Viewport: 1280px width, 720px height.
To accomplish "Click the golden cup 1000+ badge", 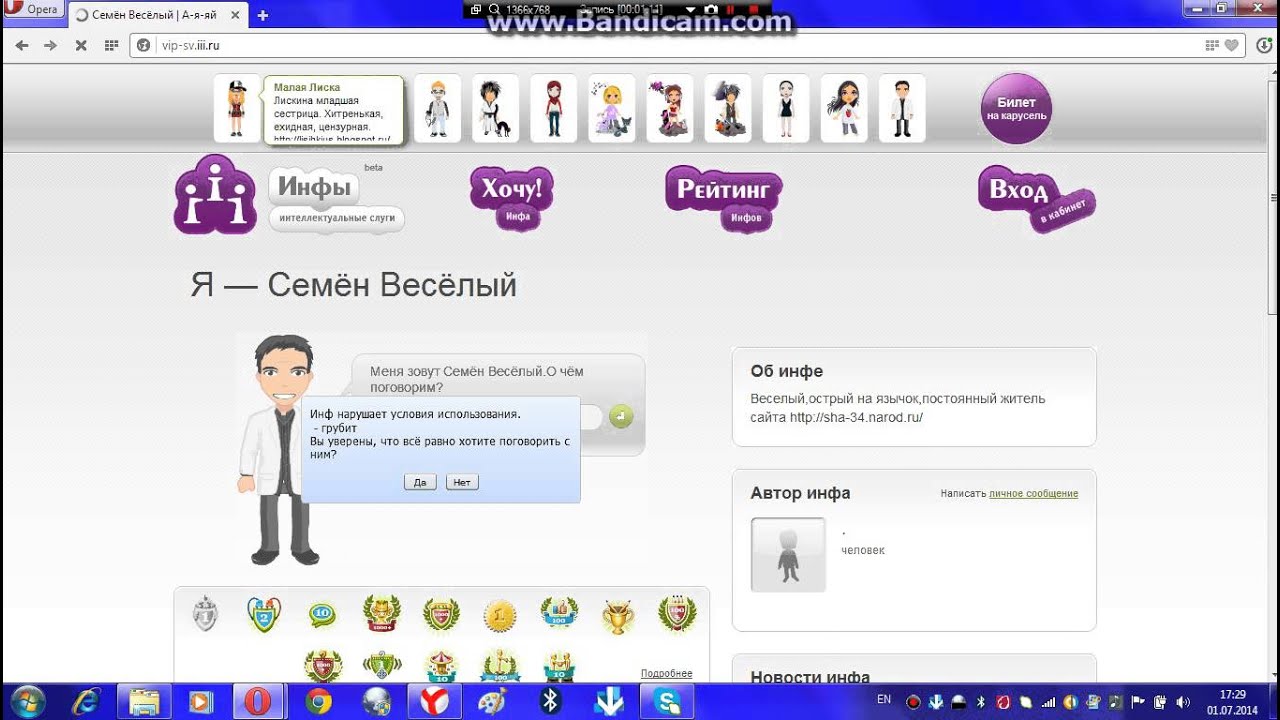I will point(381,614).
